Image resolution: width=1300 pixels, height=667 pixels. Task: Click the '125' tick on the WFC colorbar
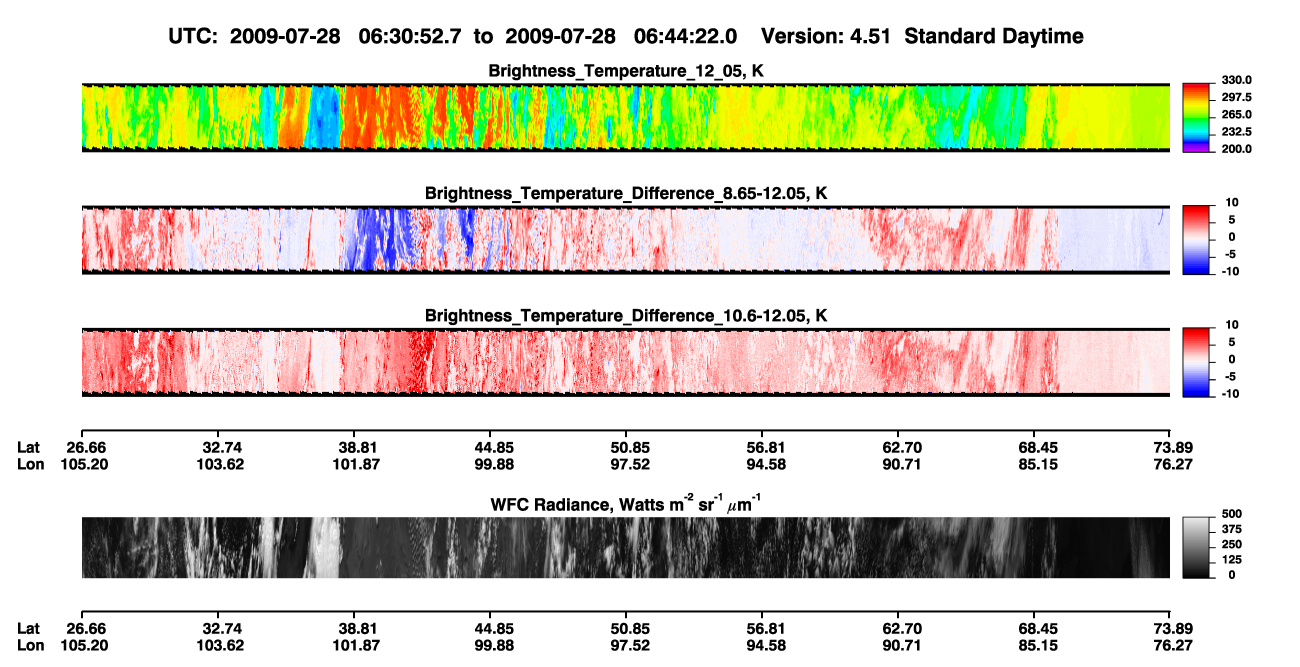(x=1234, y=559)
